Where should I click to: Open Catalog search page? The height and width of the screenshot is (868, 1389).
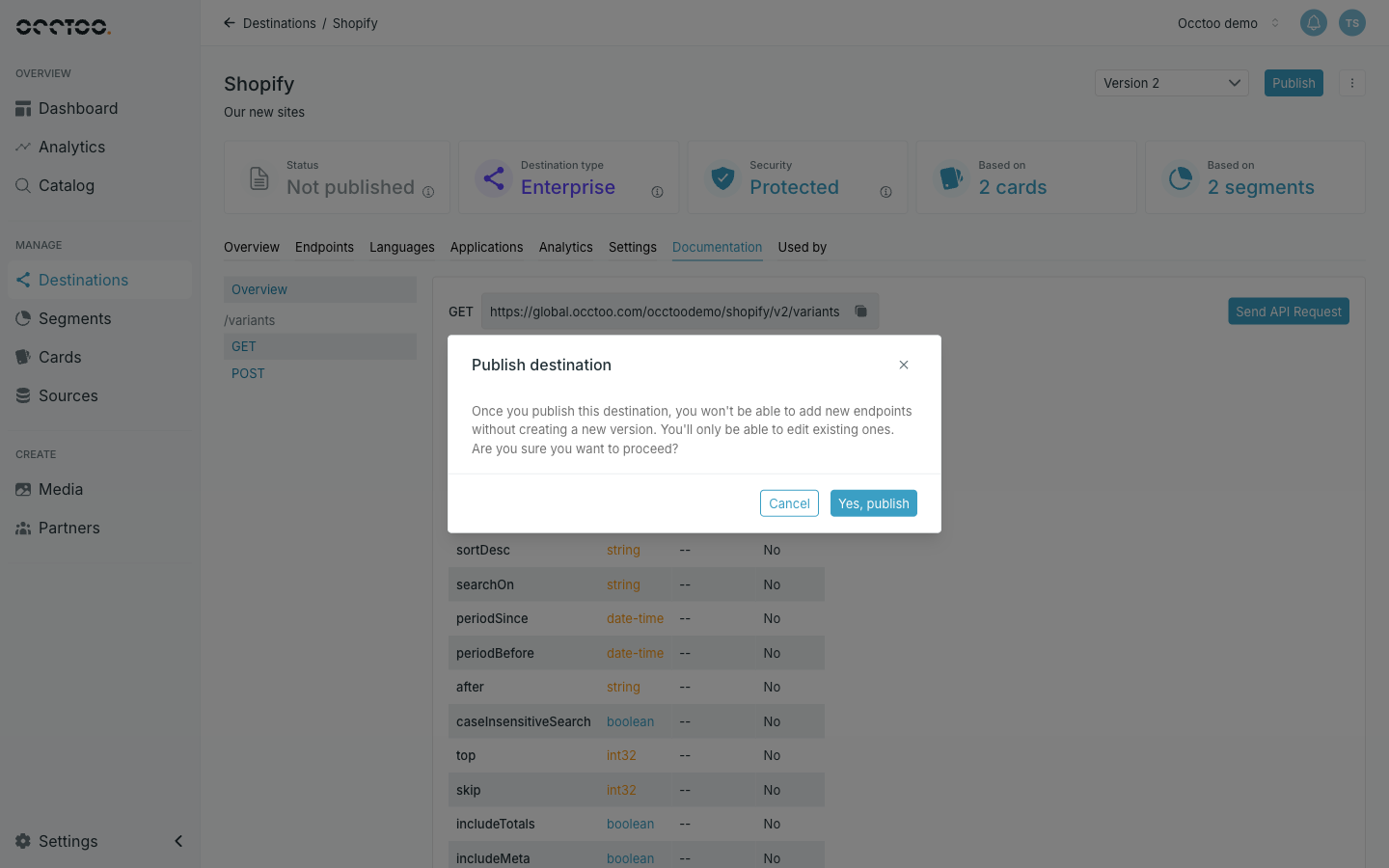(99, 185)
